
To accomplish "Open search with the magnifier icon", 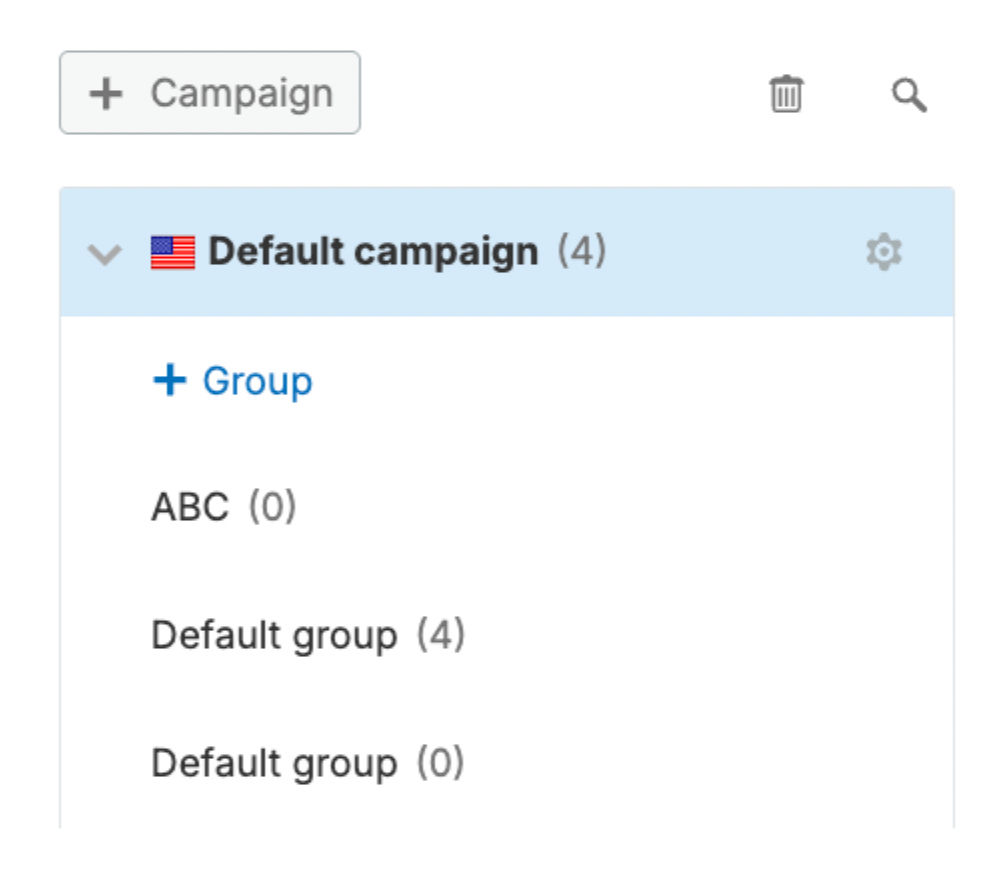I will pyautogui.click(x=908, y=96).
